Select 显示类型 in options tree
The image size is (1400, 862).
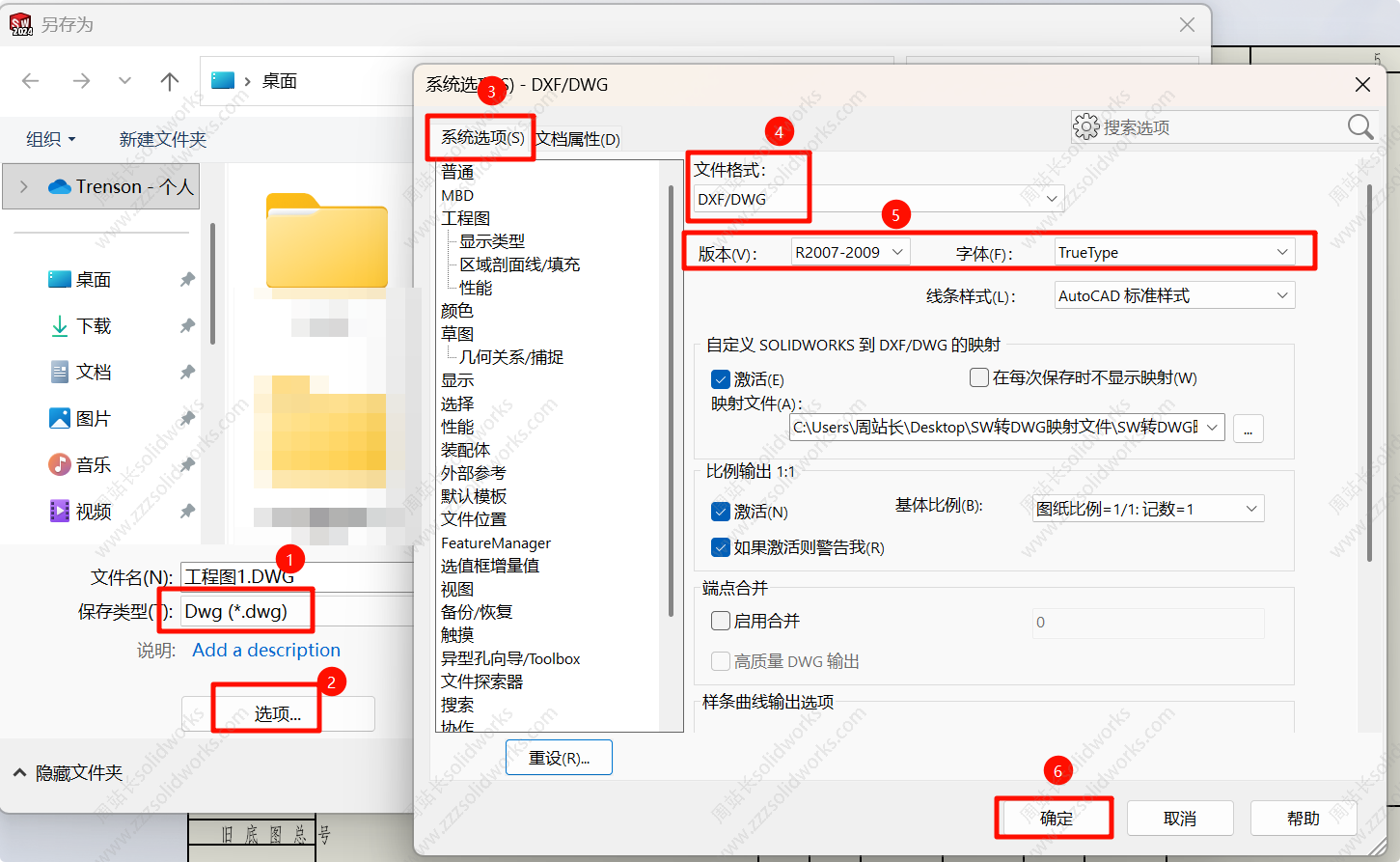click(492, 241)
